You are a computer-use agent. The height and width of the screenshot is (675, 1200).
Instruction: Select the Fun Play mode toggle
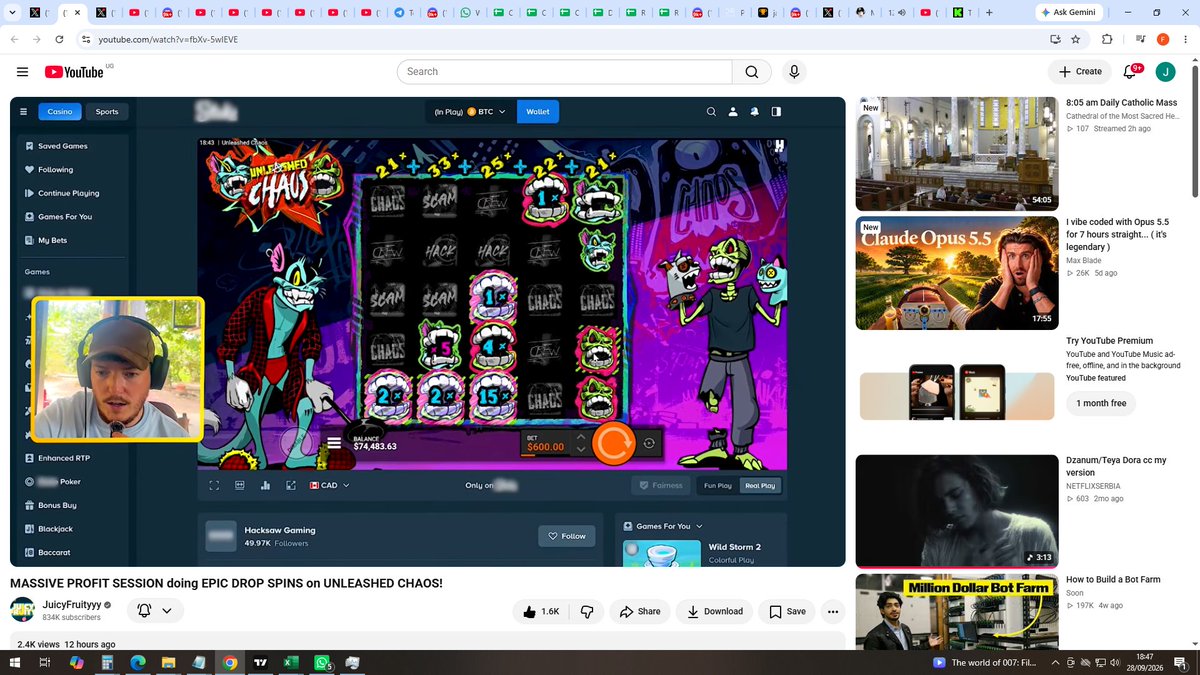718,485
